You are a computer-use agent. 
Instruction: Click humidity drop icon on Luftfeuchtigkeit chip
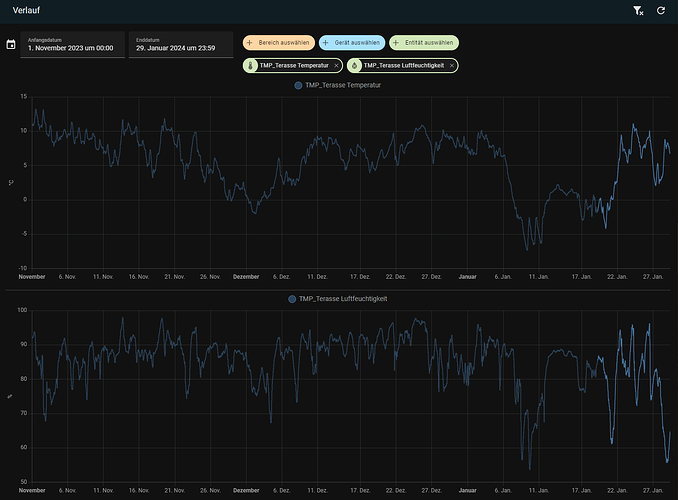pyautogui.click(x=355, y=65)
